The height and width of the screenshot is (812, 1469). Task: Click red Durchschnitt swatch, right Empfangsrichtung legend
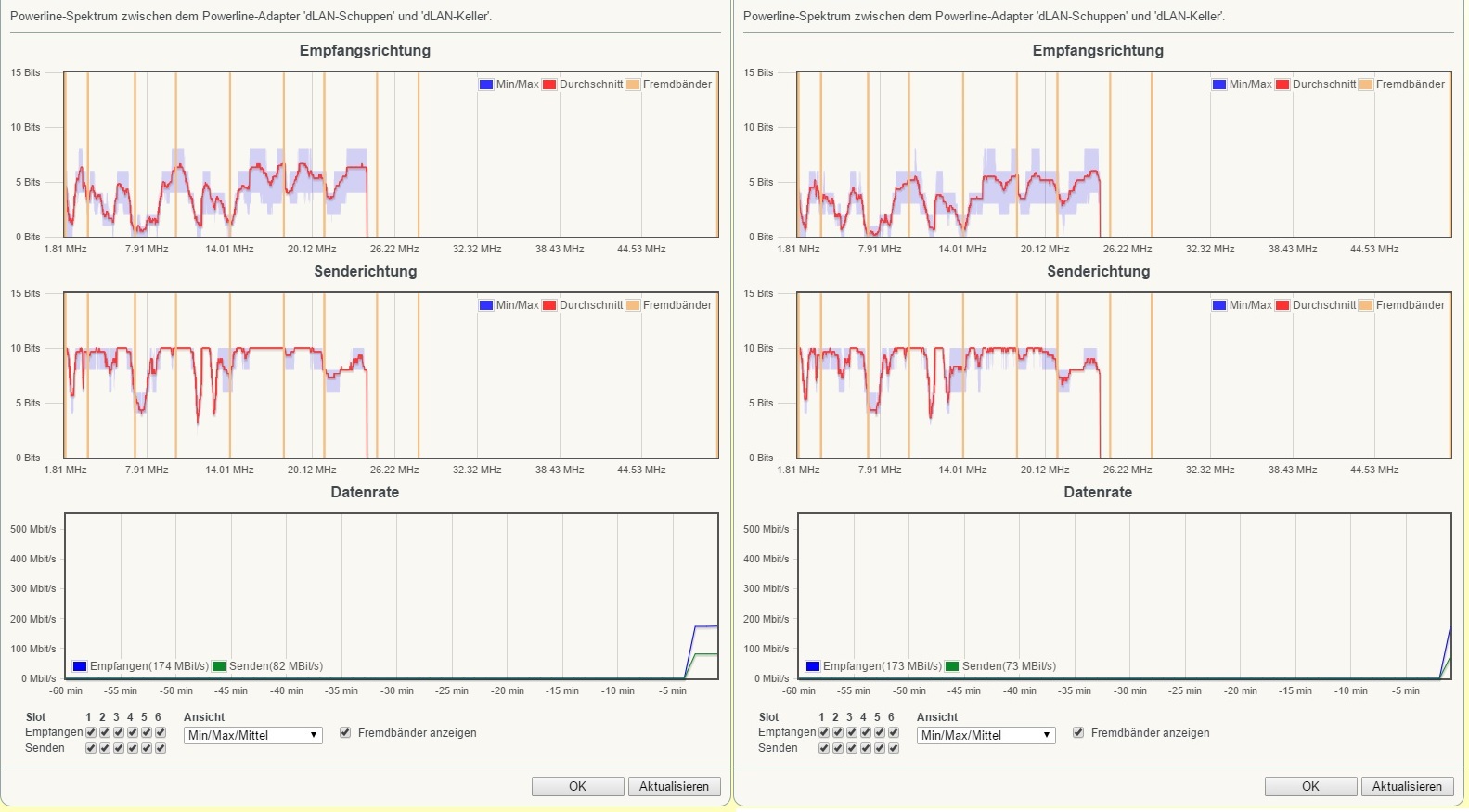(x=1282, y=84)
